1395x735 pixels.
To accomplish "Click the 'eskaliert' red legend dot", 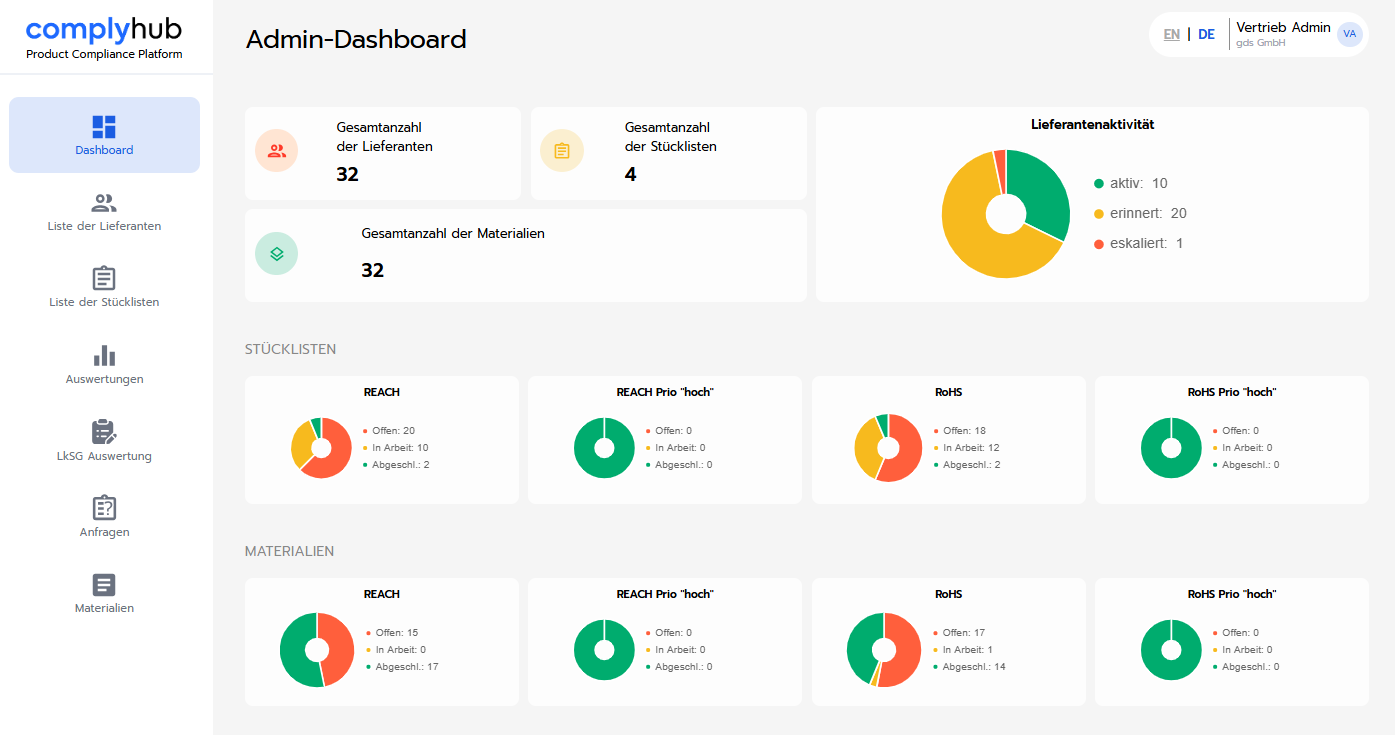I will (x=1099, y=244).
